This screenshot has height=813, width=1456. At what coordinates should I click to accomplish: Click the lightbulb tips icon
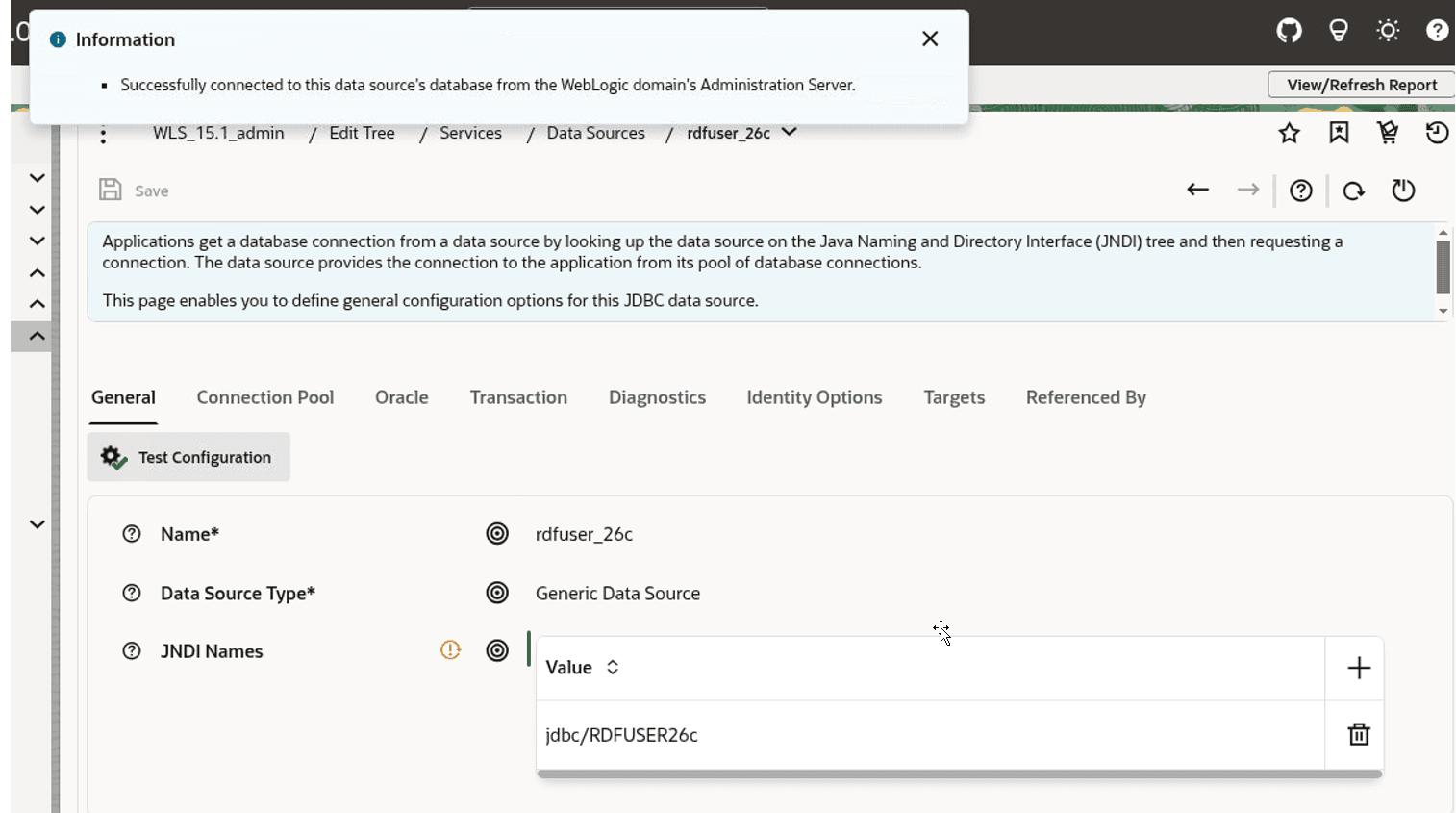click(x=1338, y=31)
